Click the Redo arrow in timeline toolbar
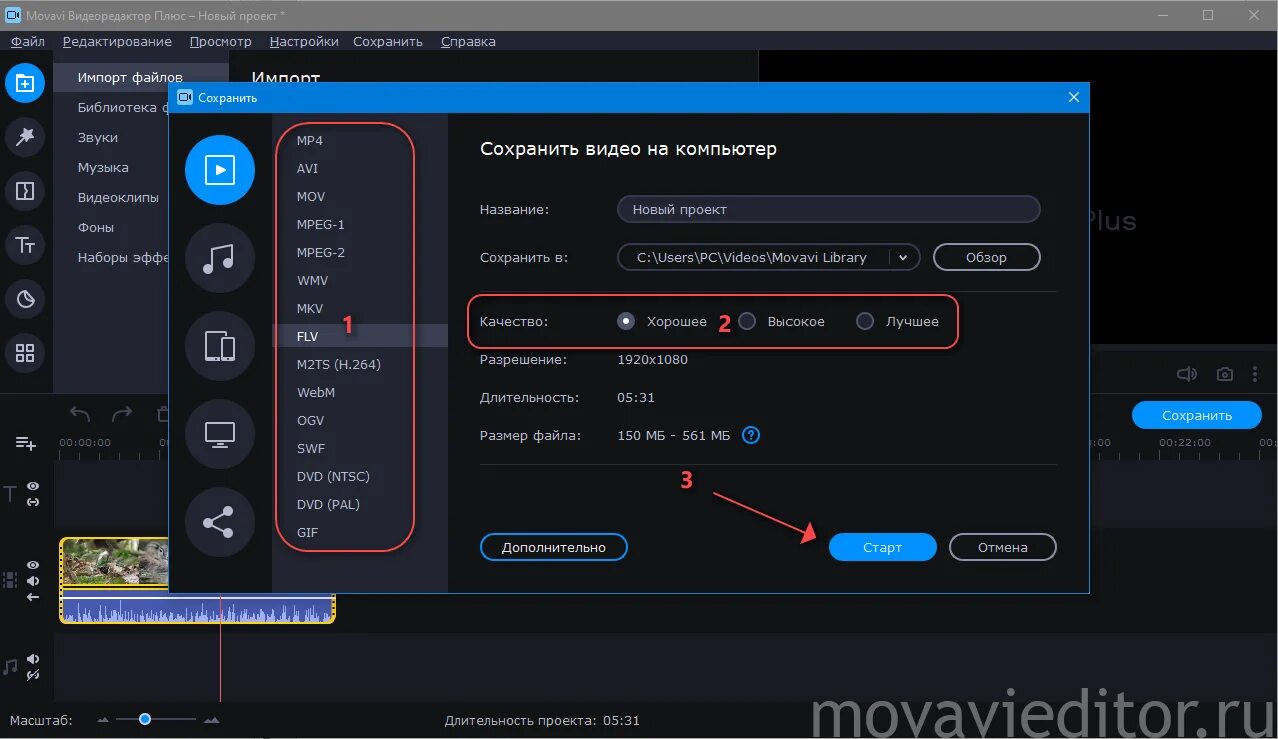This screenshot has width=1278, height=739. (x=122, y=414)
